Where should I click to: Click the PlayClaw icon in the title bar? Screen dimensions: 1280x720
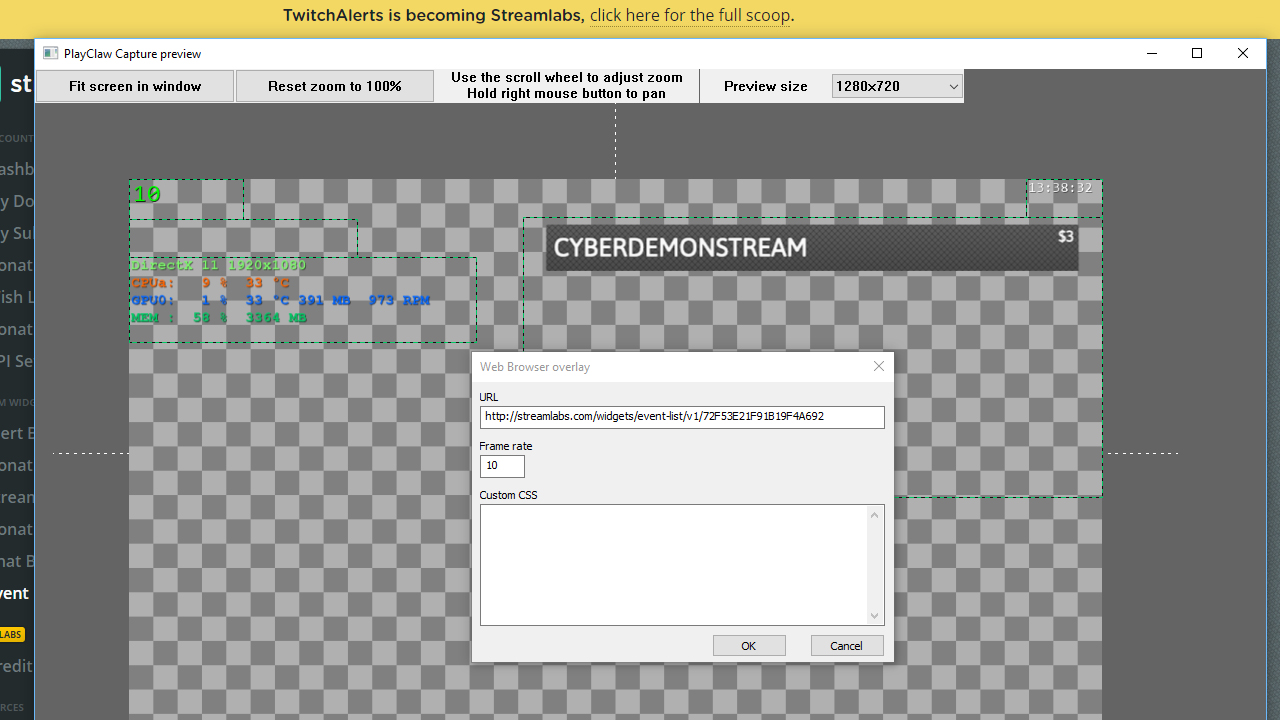(x=50, y=53)
